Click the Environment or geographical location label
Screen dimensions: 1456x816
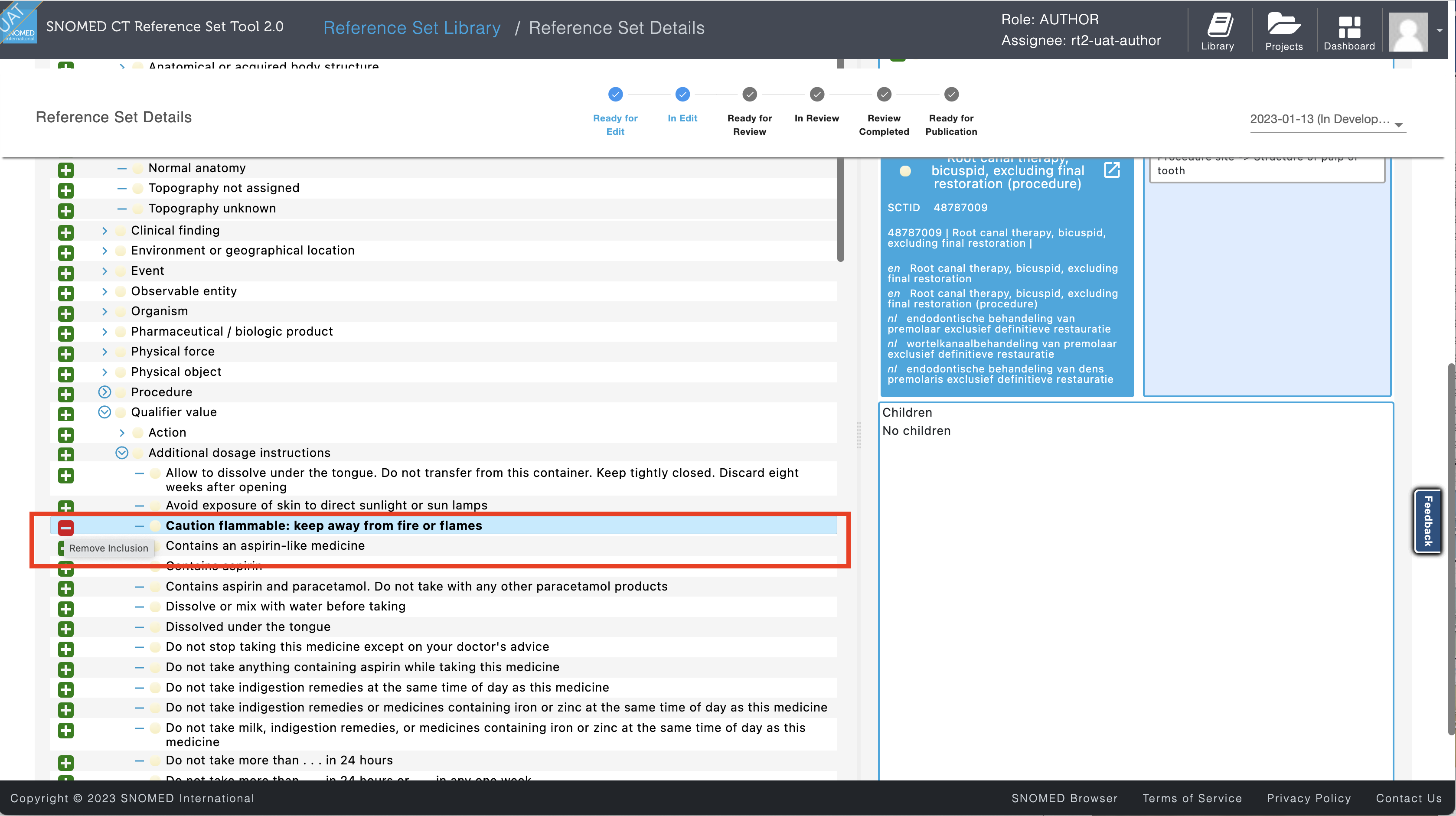[242, 250]
